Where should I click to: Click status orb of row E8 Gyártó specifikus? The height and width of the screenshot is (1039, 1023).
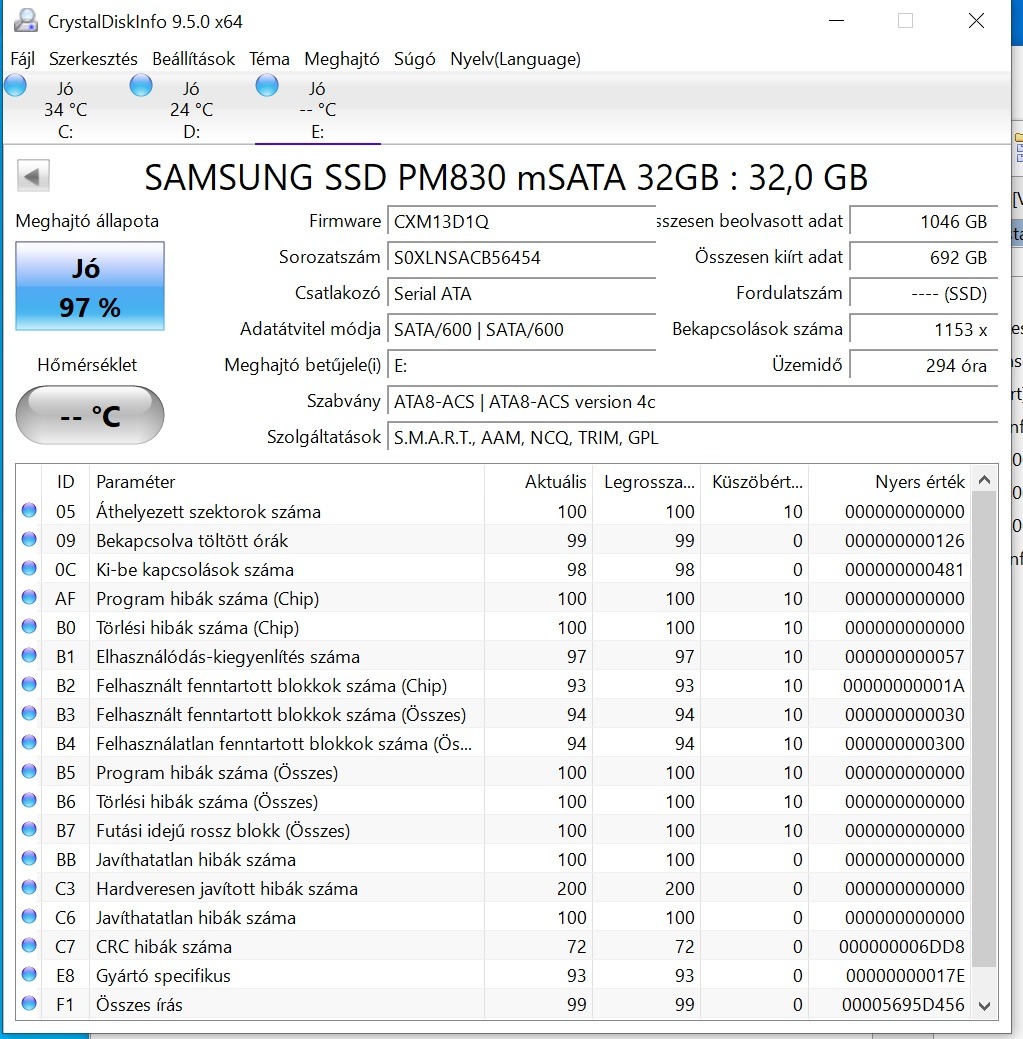[29, 975]
